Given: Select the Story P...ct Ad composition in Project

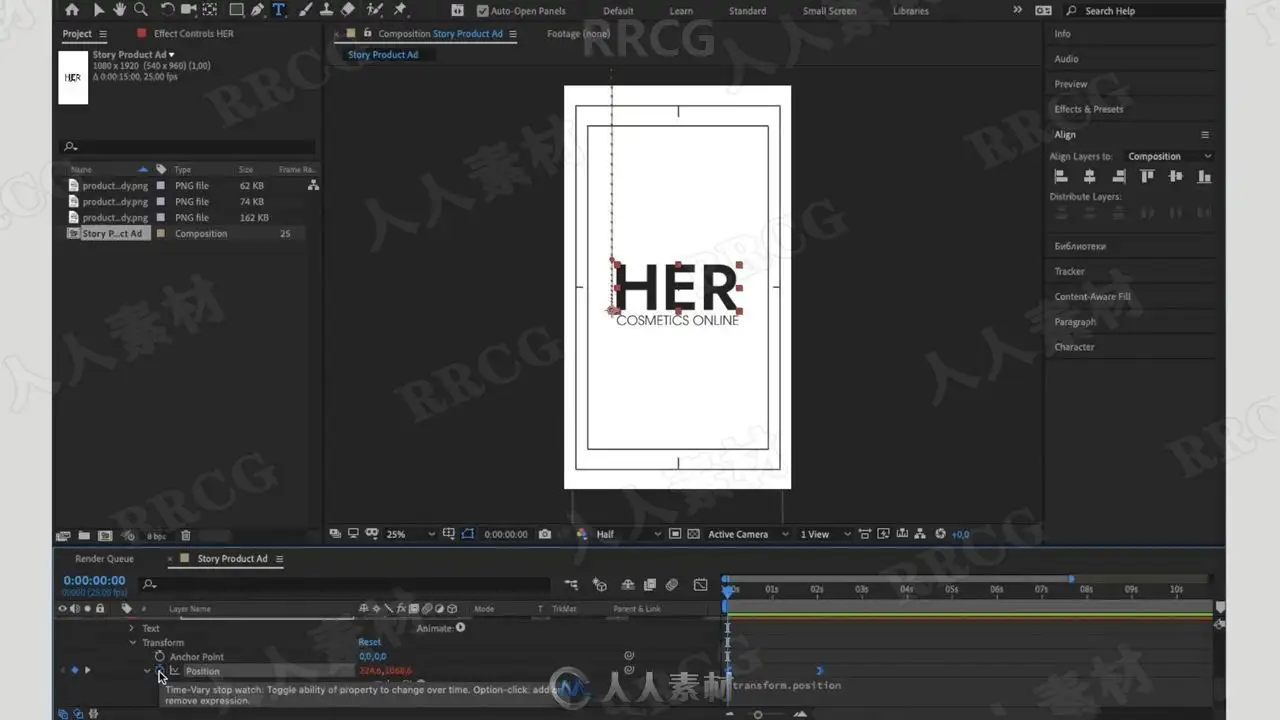Looking at the screenshot, I should click(113, 233).
